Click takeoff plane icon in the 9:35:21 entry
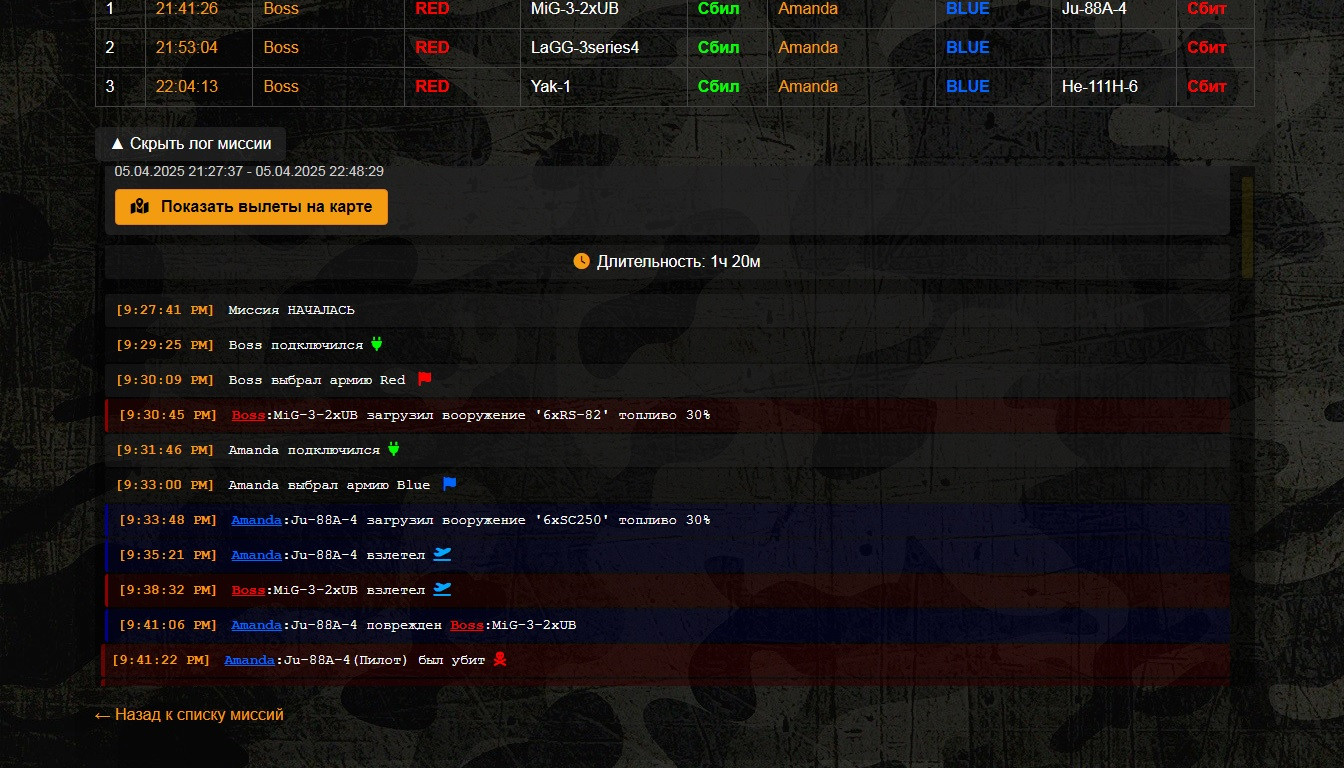The image size is (1344, 768). 442,554
